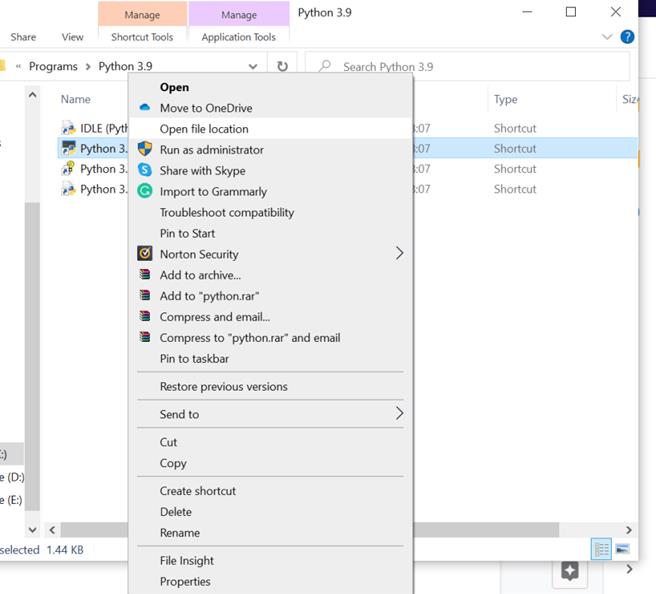Open the Application Tools ribbon tab
The image size is (656, 594).
click(x=238, y=37)
